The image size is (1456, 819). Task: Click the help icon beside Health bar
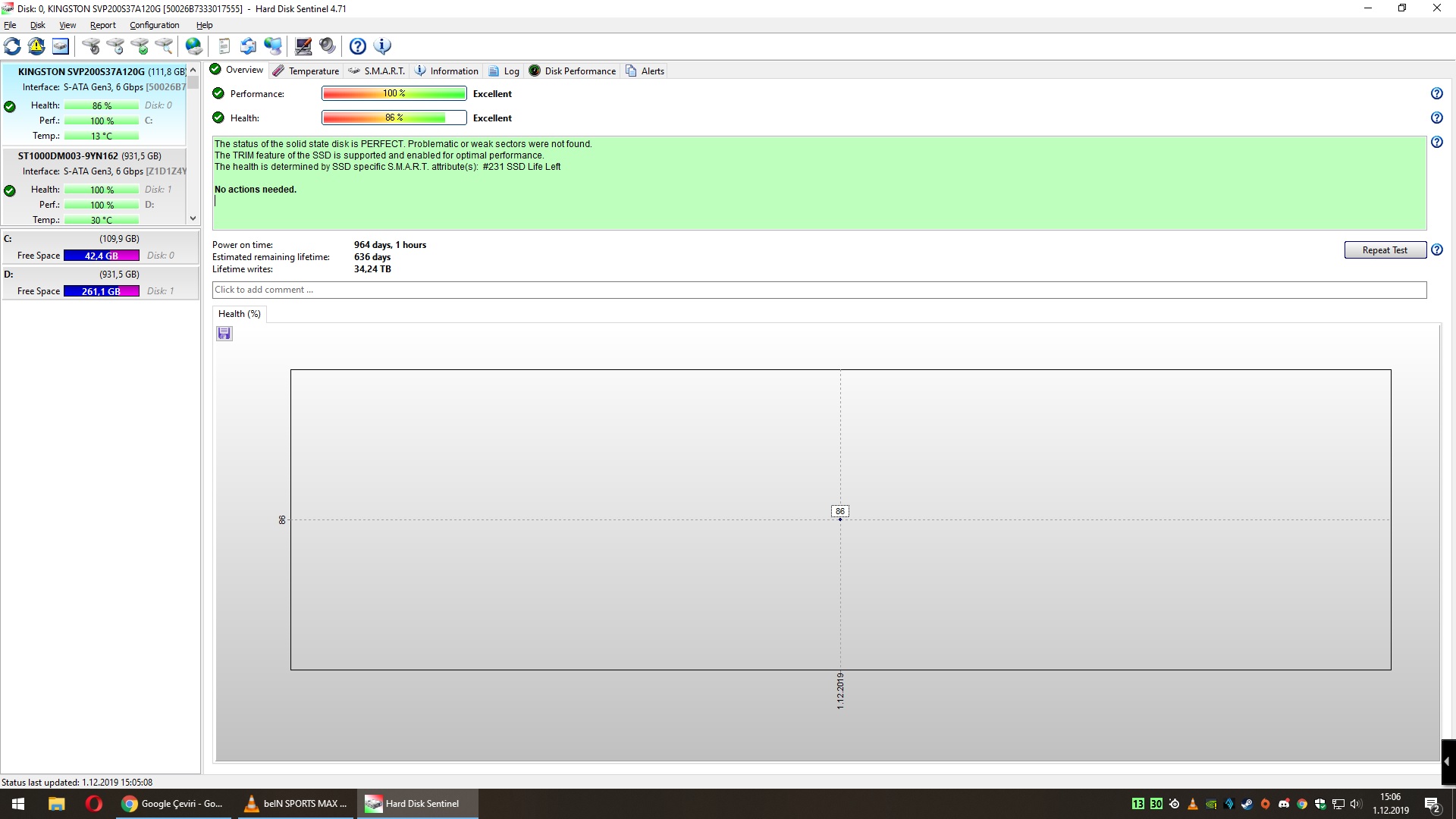1436,118
